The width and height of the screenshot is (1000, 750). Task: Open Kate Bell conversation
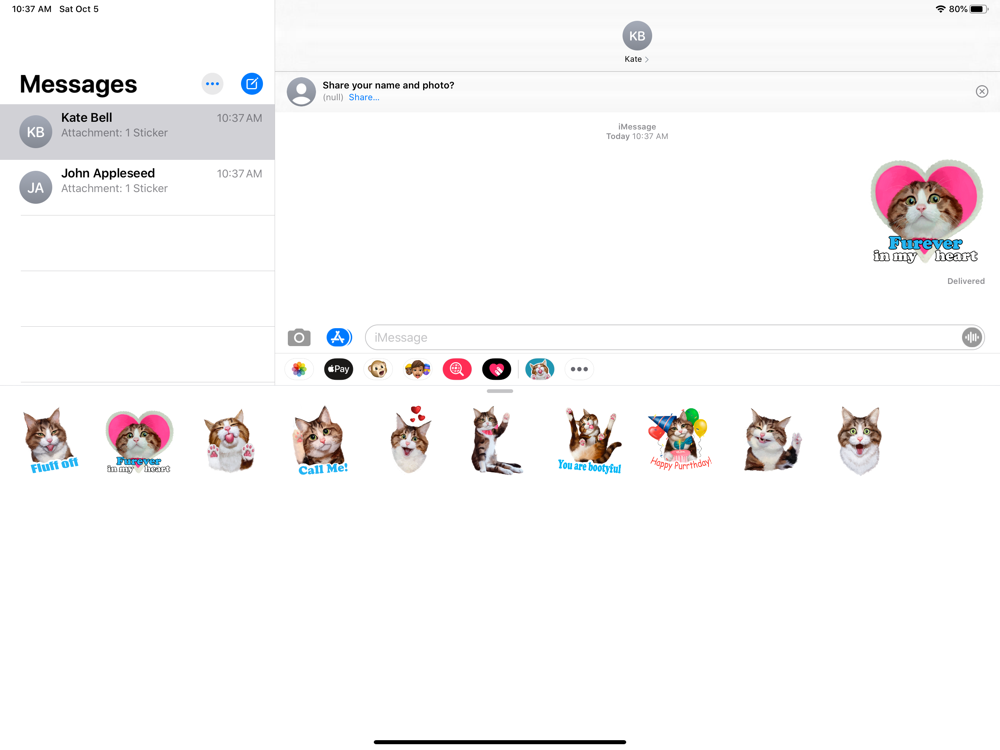(137, 132)
